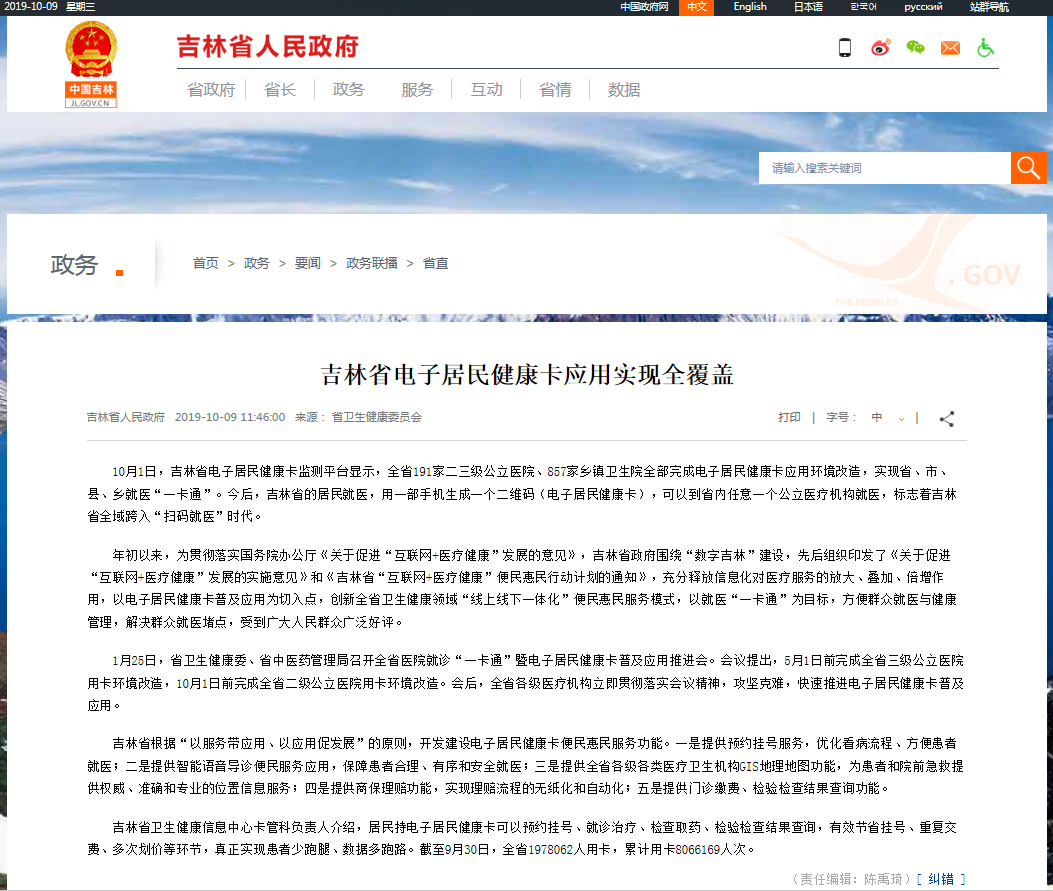Open the mobile phone version icon
This screenshot has width=1053, height=891.
845,47
